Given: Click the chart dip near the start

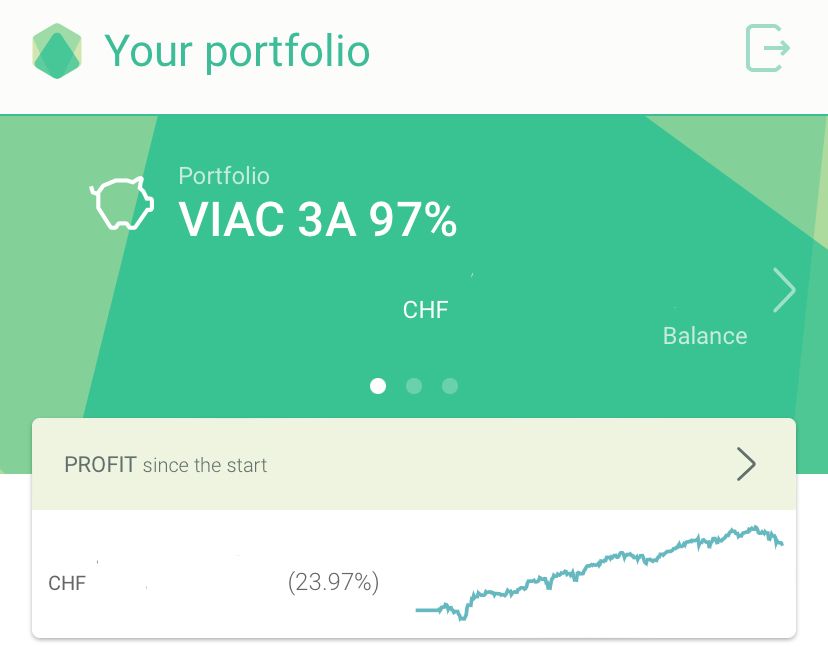Looking at the screenshot, I should click(x=464, y=616).
